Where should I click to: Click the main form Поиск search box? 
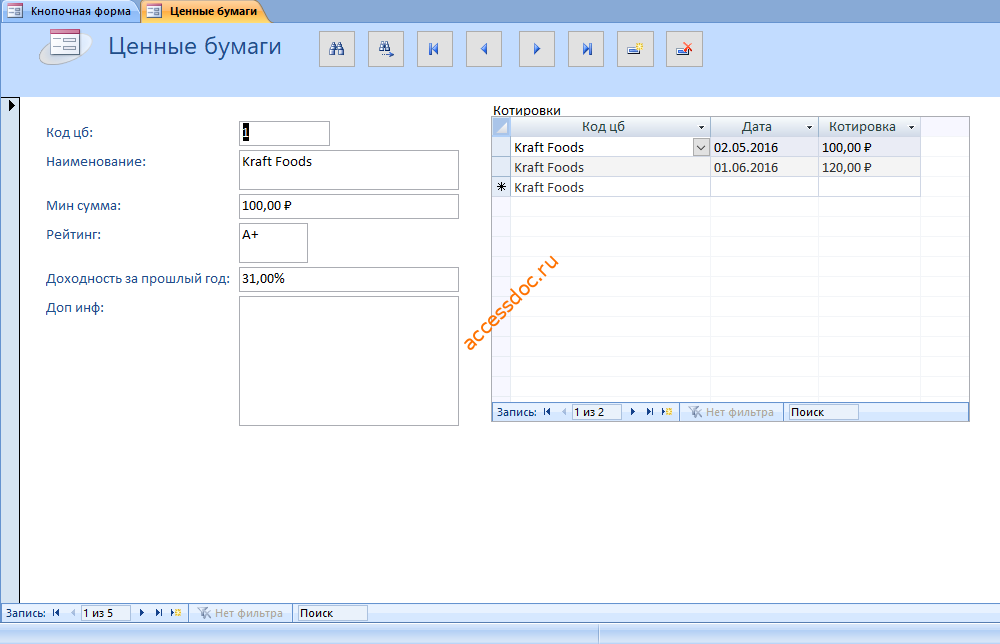point(332,613)
